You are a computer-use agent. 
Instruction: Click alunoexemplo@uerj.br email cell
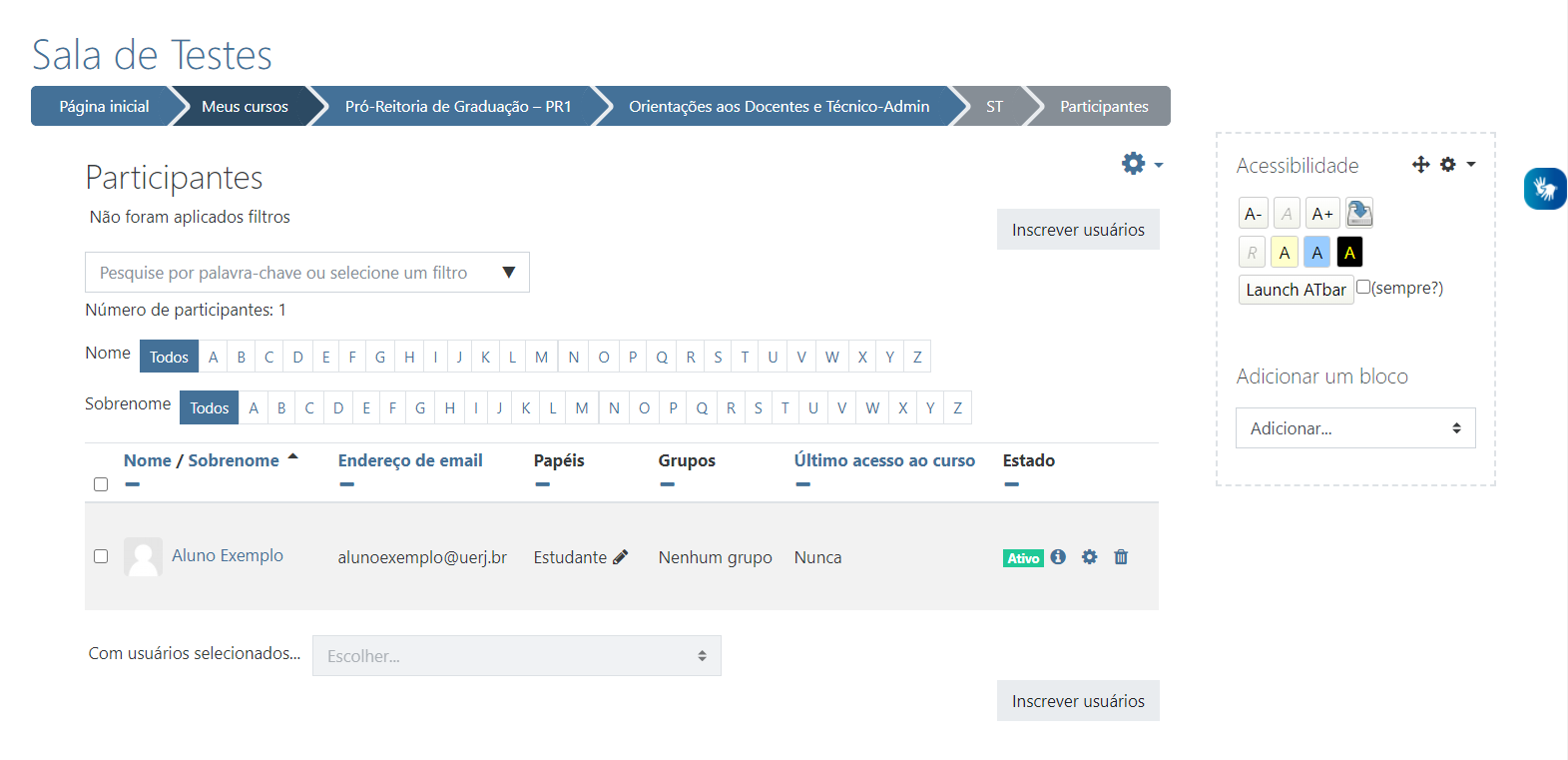[422, 557]
